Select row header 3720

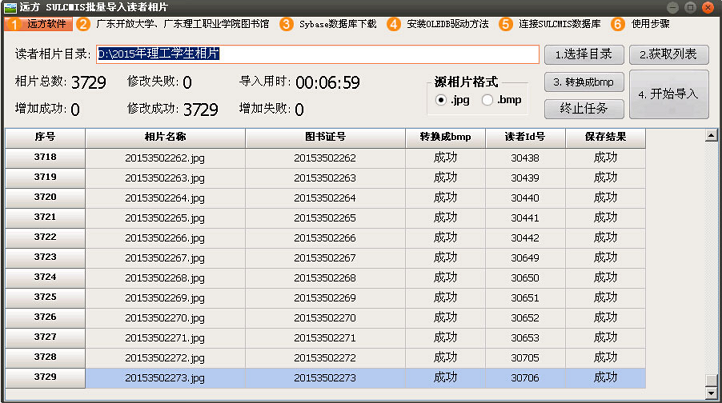[x=45, y=198]
